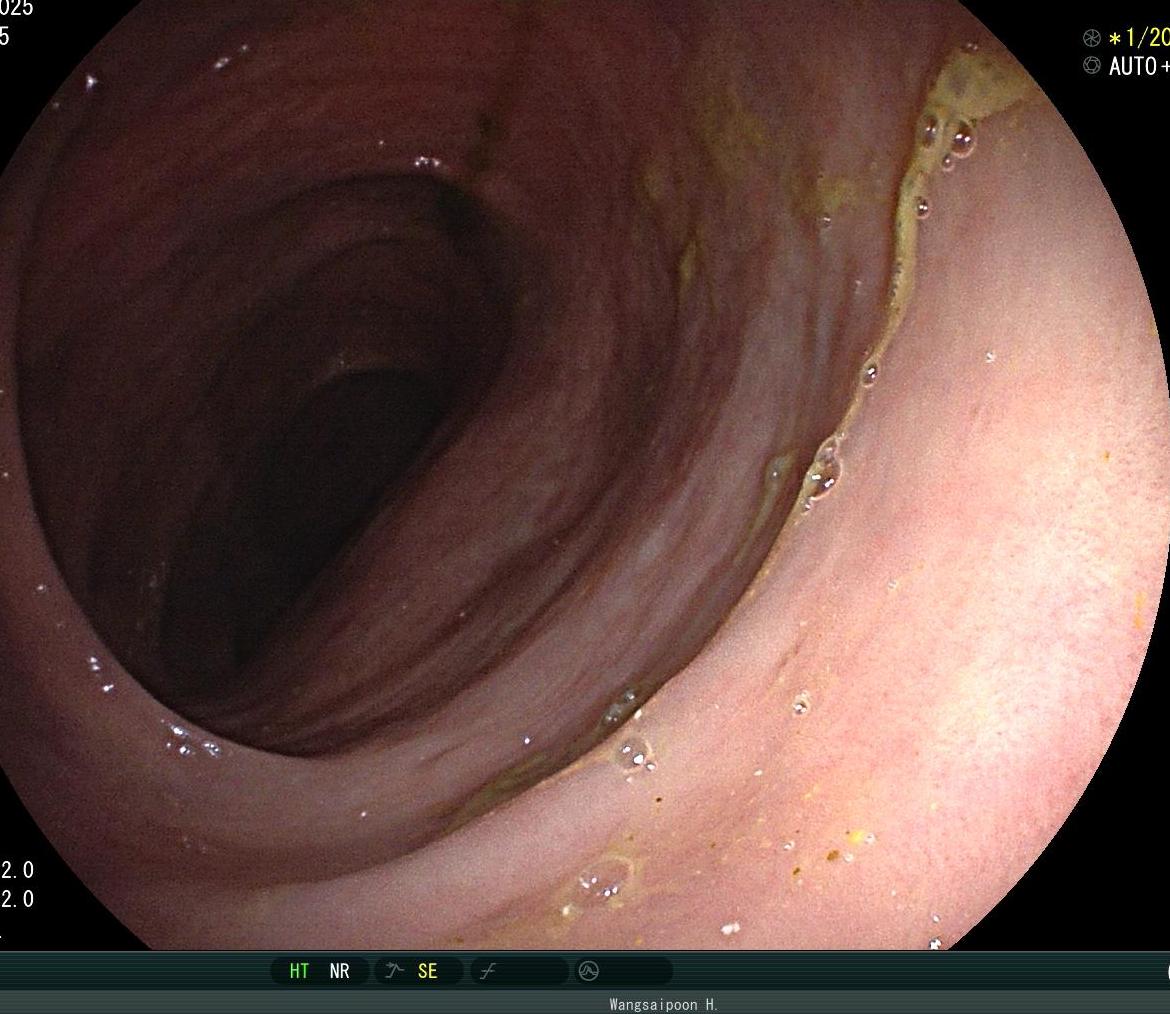The height and width of the screenshot is (1014, 1170).
Task: Select the green HT indicator
Action: 299,971
